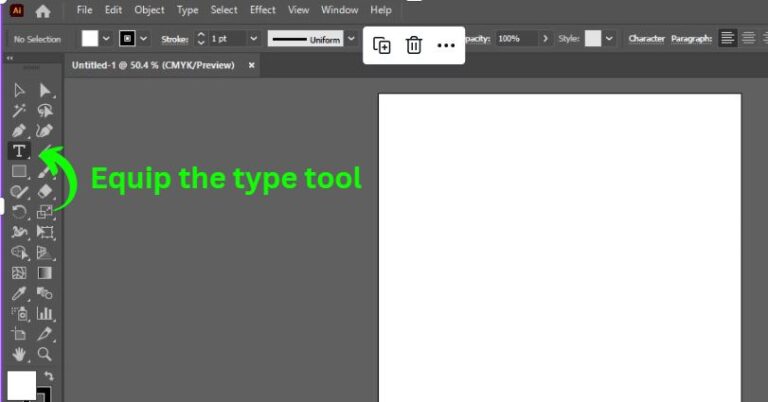Viewport: 768px width, 402px height.
Task: Activate the Hand tool
Action: [x=19, y=354]
